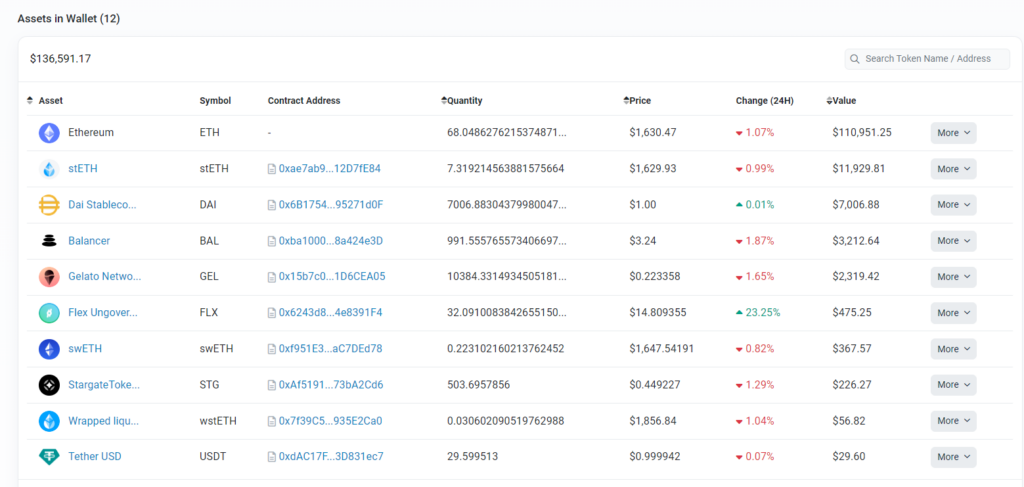Click the contract file icon beside 0x6B1754...95271d0F
1024x487 pixels.
point(272,205)
